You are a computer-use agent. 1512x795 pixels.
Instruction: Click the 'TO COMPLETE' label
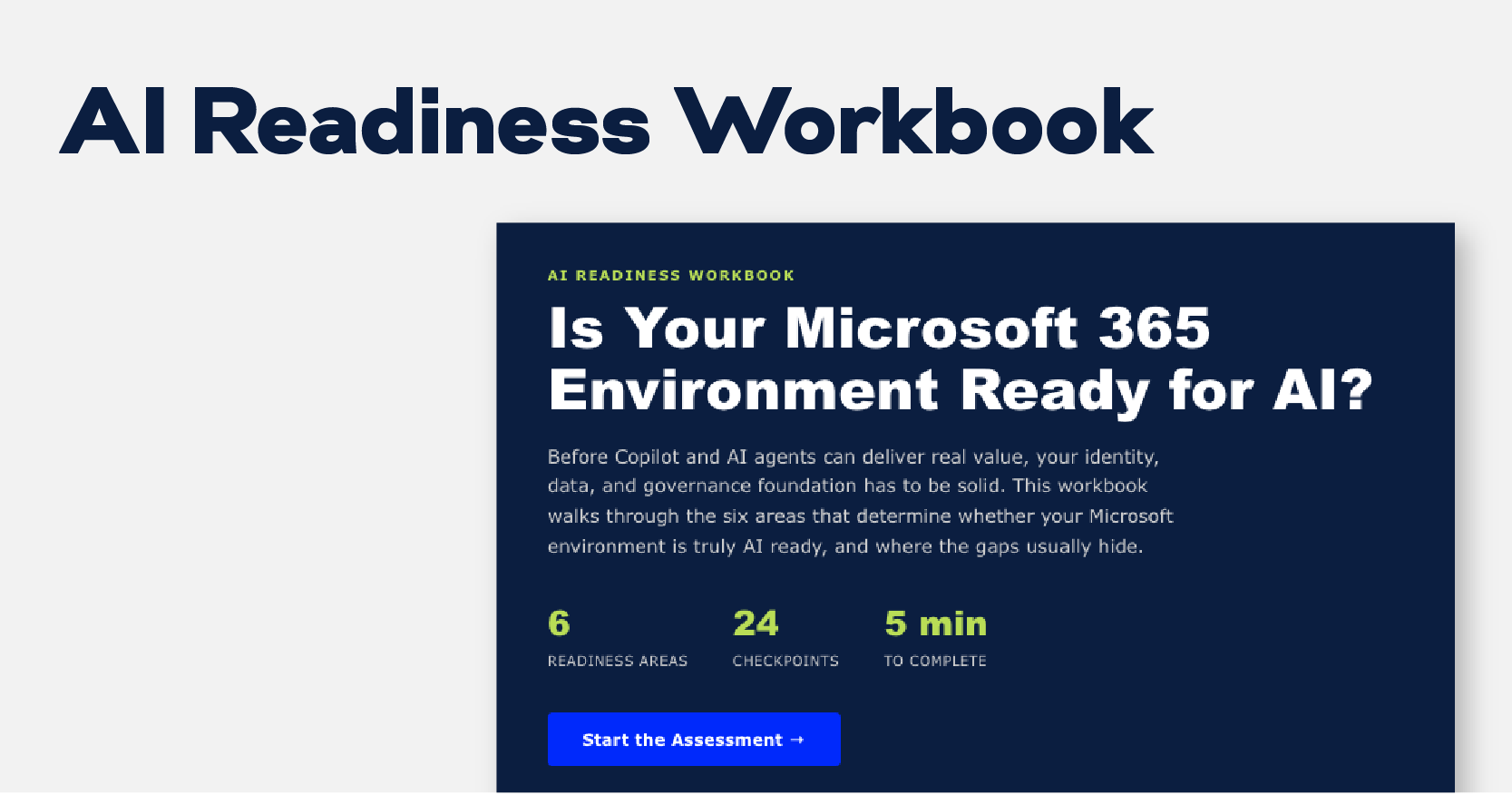pyautogui.click(x=935, y=661)
